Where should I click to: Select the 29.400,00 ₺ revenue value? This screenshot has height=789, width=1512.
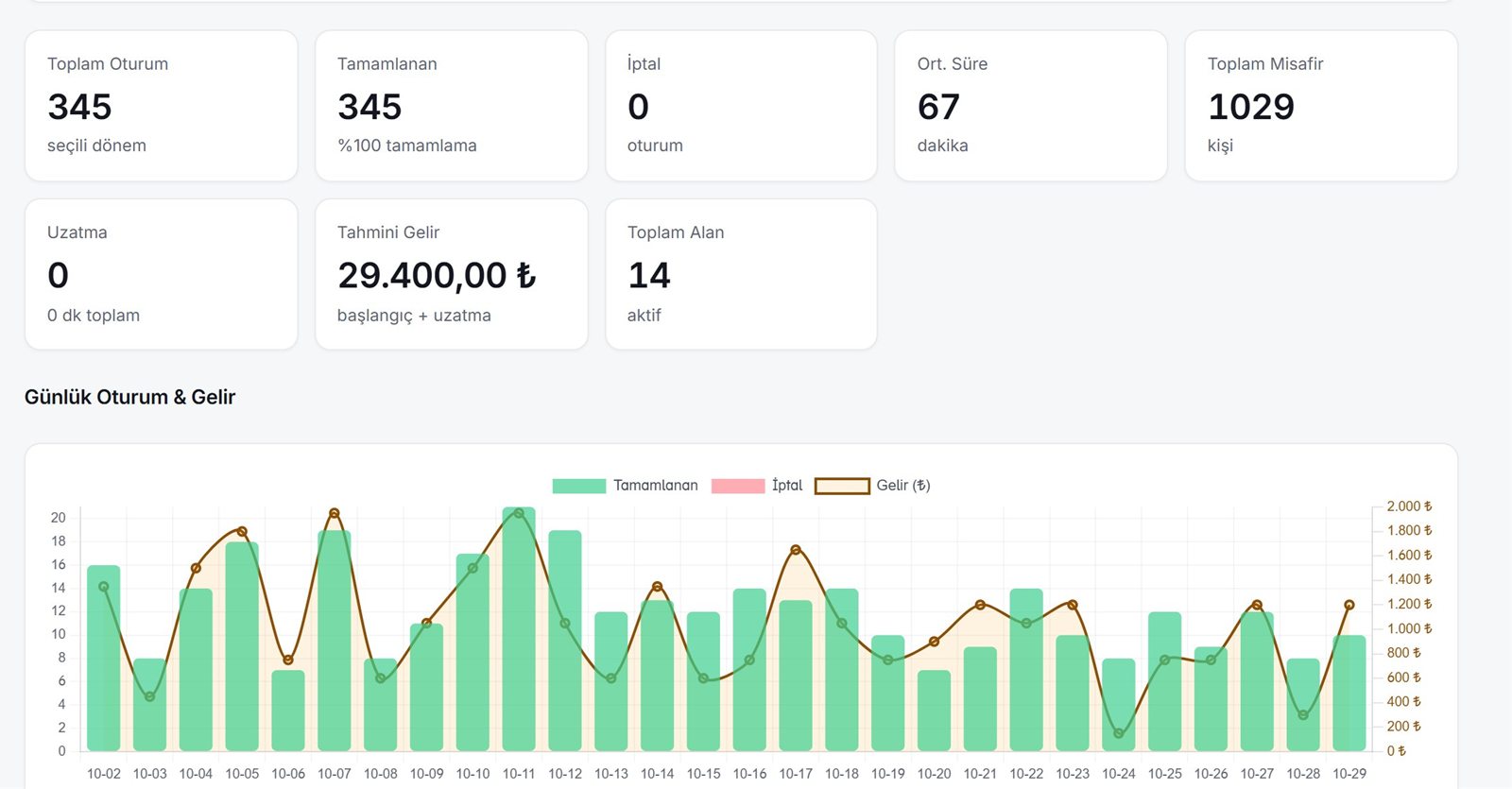coord(437,275)
